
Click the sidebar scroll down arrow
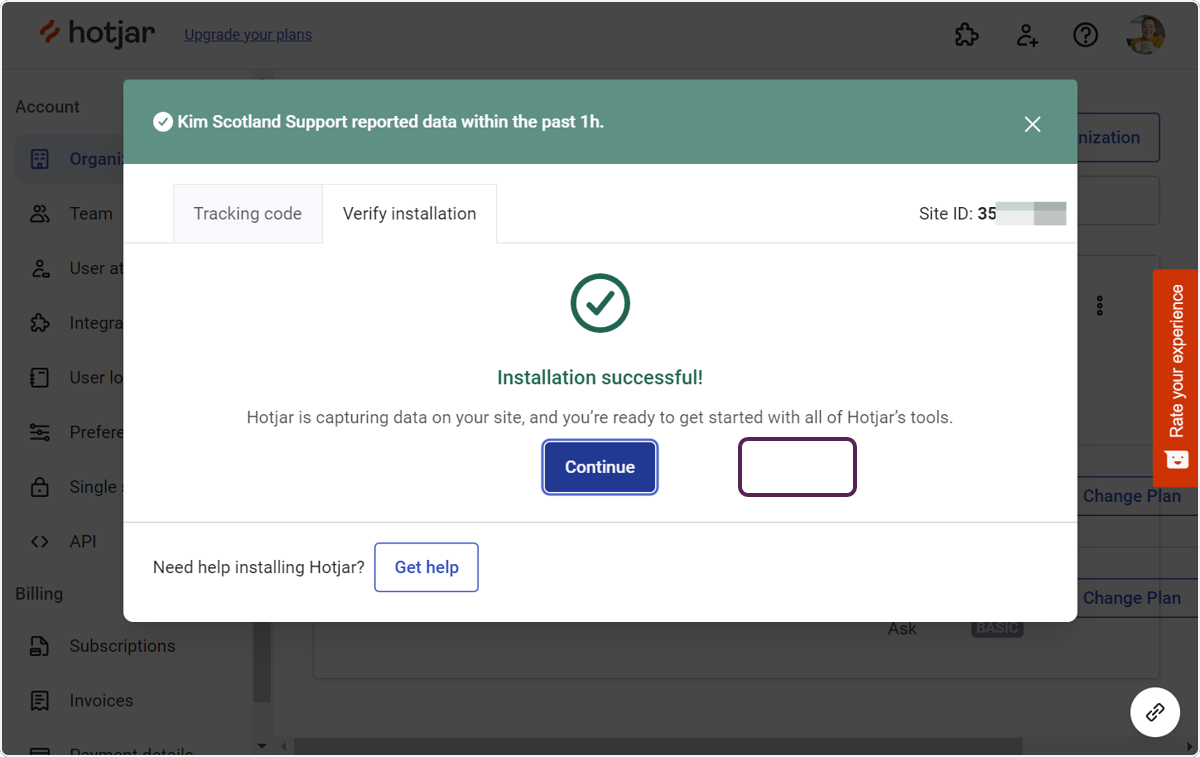[x=262, y=746]
